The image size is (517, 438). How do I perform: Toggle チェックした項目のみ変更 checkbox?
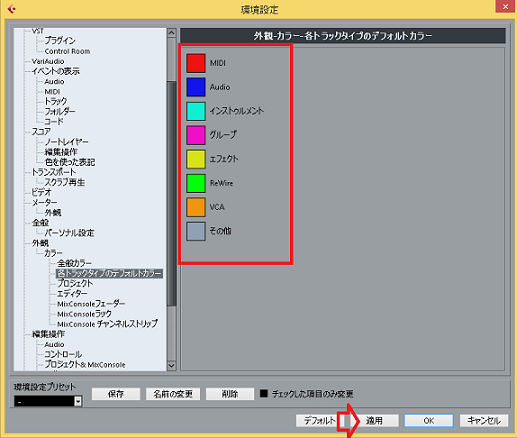pyautogui.click(x=264, y=394)
